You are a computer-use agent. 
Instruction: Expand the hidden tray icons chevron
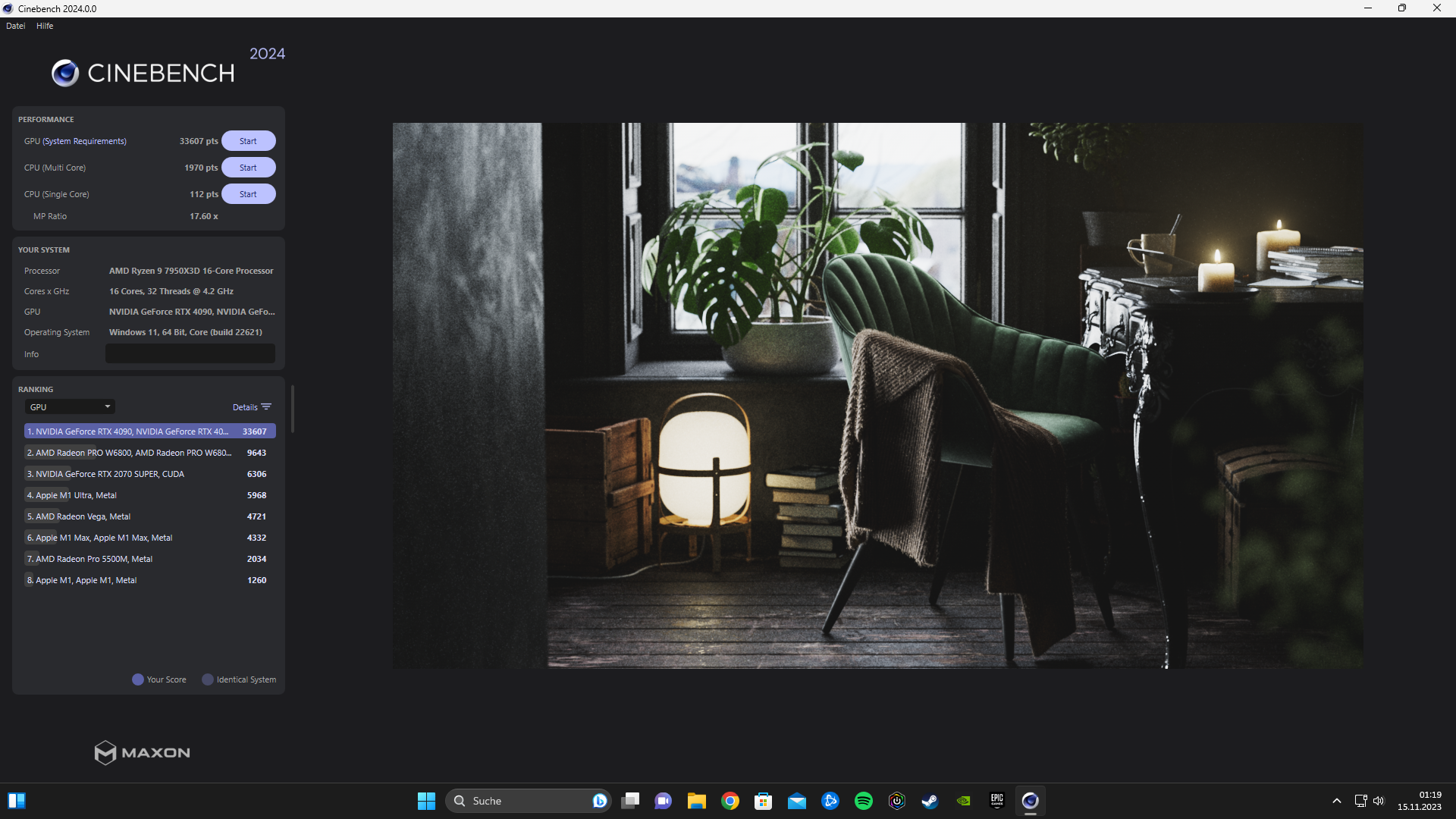coord(1337,800)
